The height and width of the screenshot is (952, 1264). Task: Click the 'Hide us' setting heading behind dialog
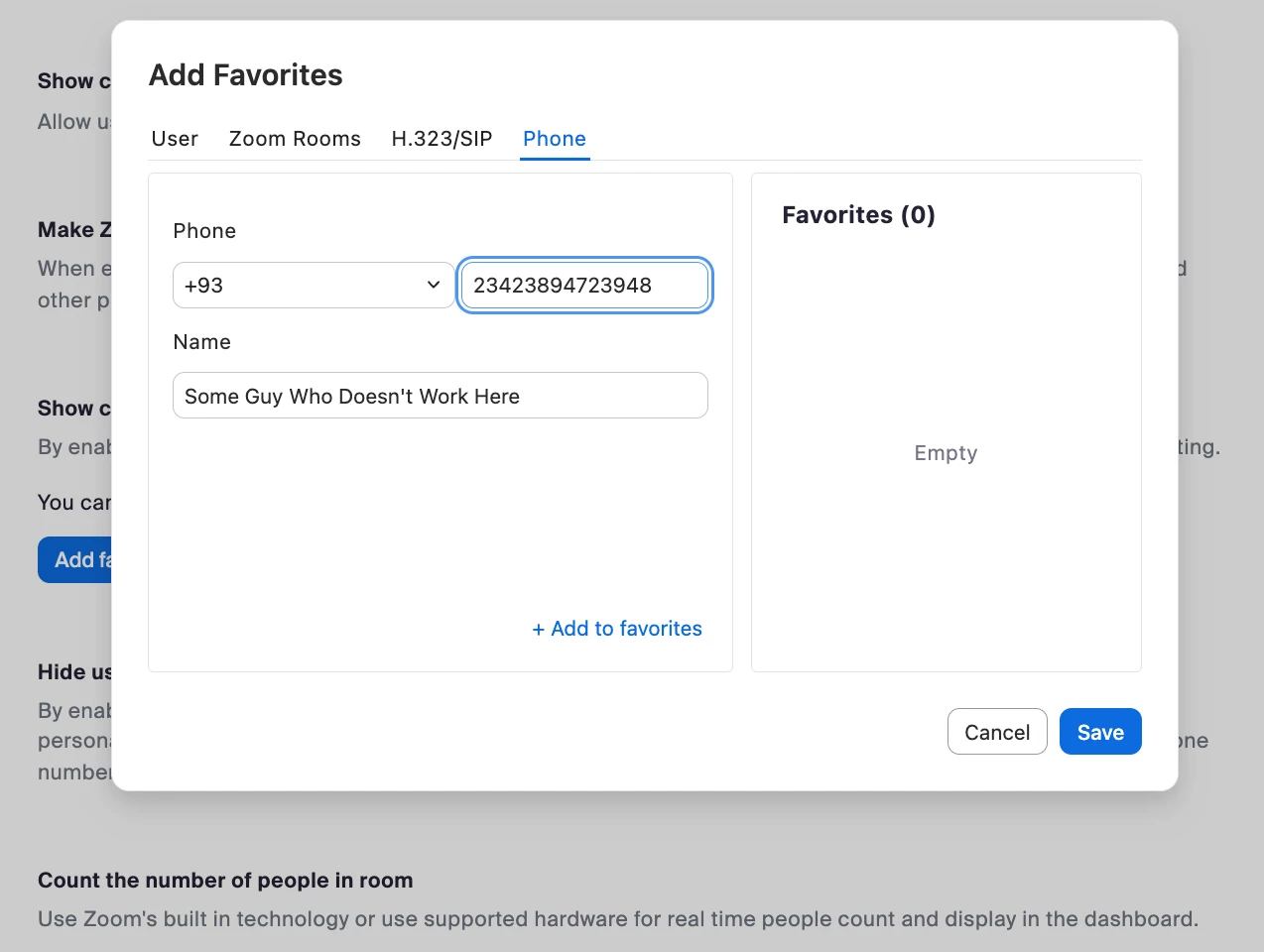(74, 672)
